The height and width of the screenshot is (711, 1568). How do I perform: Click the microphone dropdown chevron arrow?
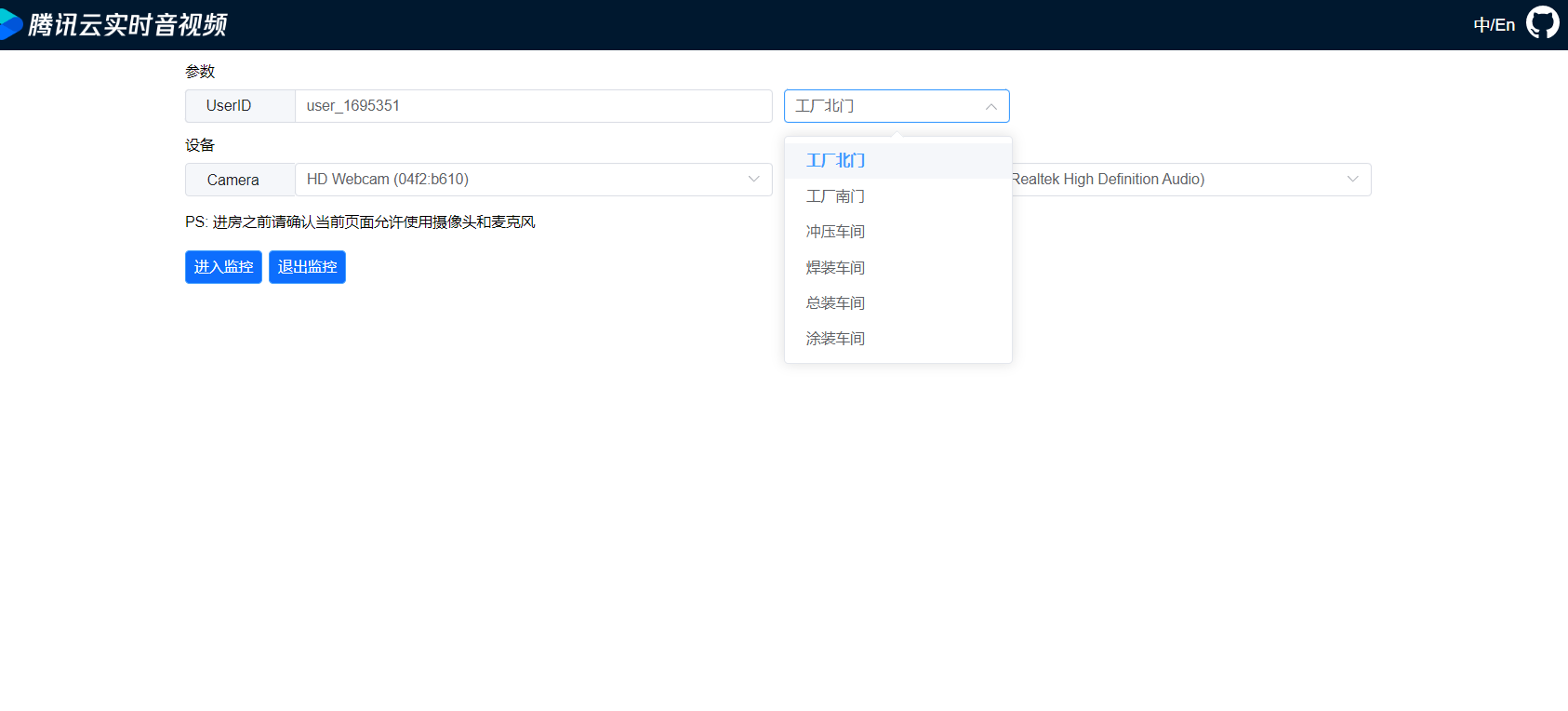(1352, 180)
